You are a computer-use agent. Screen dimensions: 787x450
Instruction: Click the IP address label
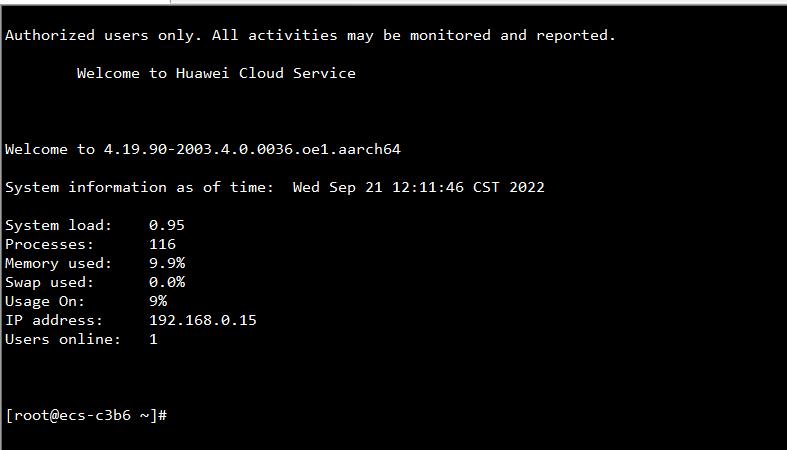[54, 320]
